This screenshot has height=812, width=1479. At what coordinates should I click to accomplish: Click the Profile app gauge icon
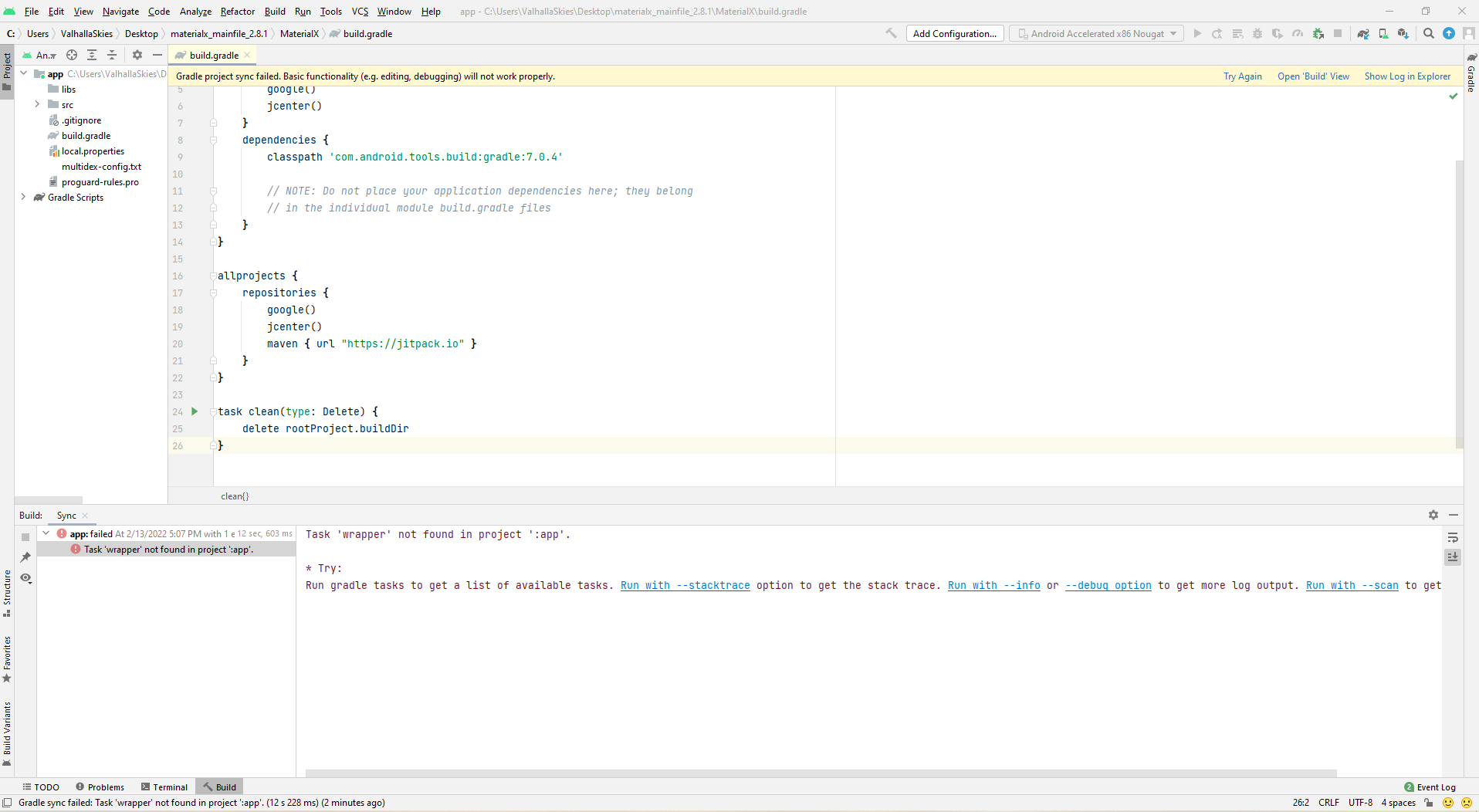pos(1298,33)
